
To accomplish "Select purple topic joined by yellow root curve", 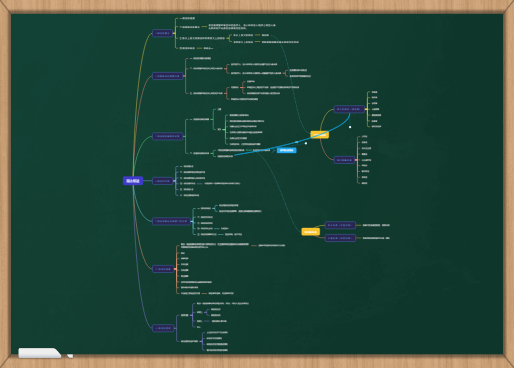I will [163, 33].
